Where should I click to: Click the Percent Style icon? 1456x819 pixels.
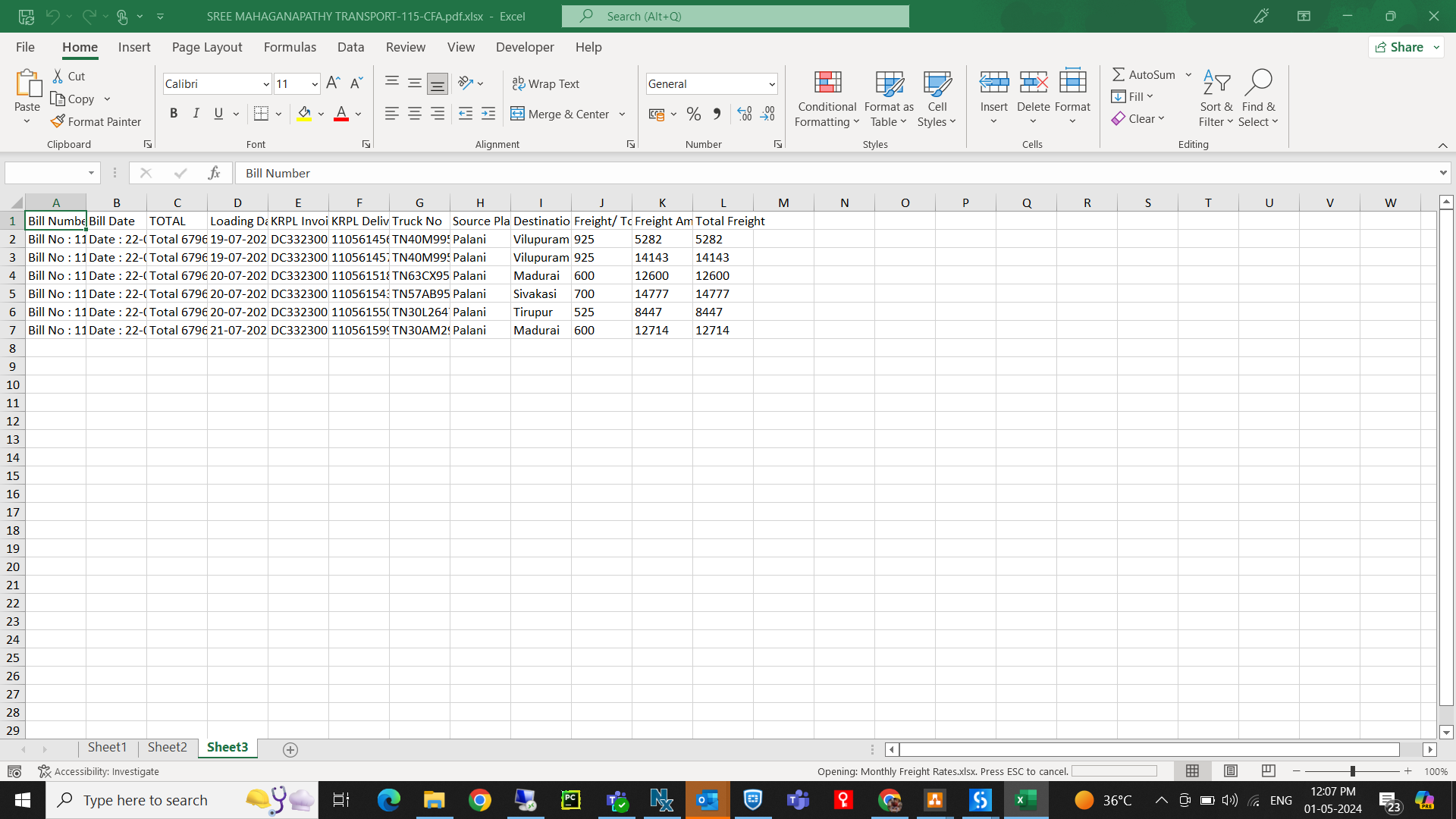click(x=693, y=114)
